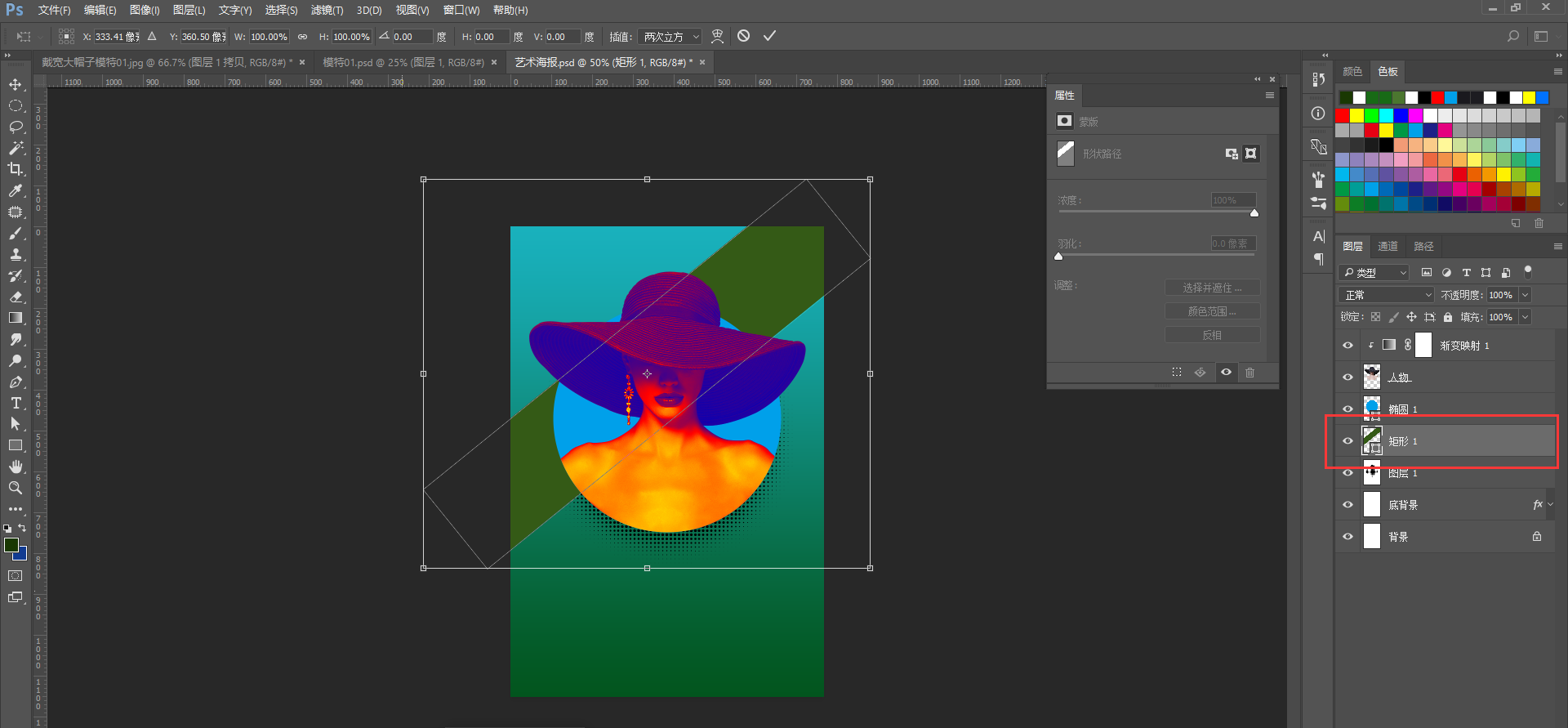Image resolution: width=1568 pixels, height=728 pixels.
Task: Load selection from mask in Properties panel
Action: (x=1177, y=373)
